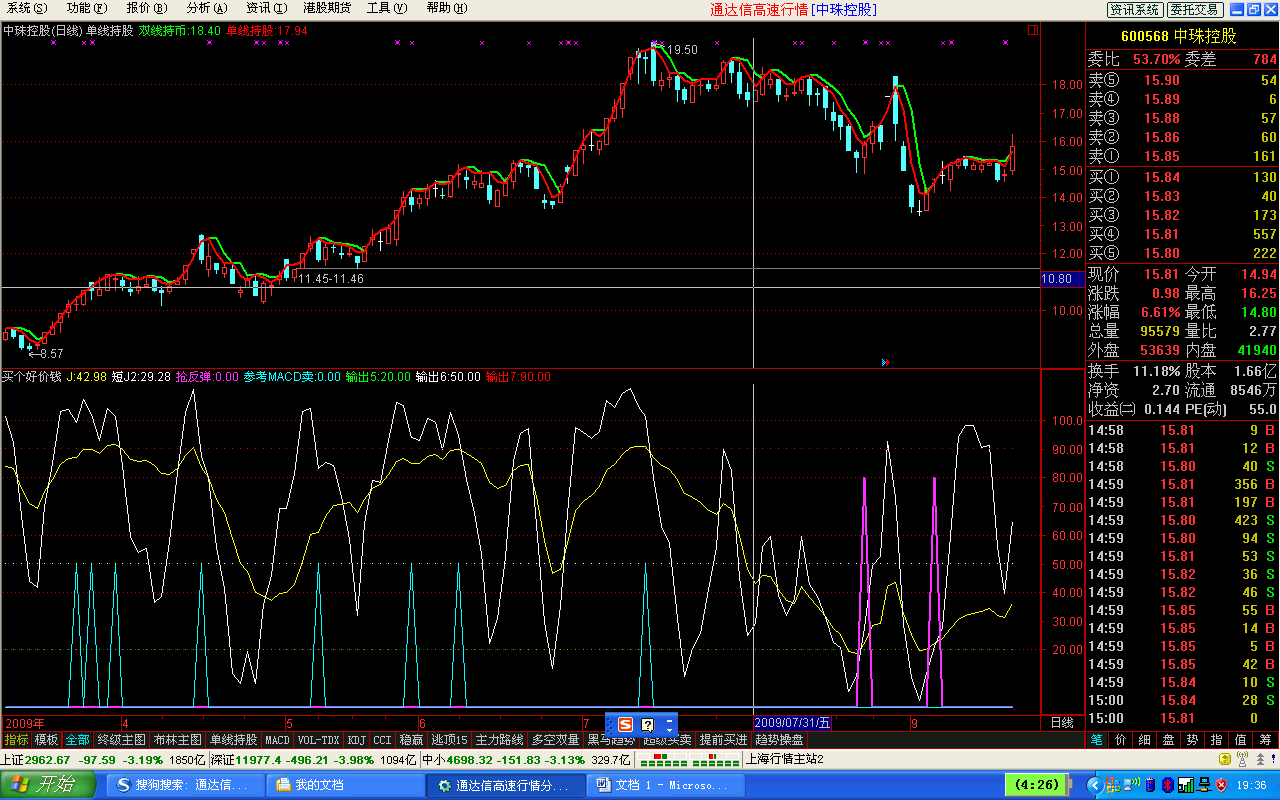Screen dimensions: 1280x800
Task: Click the 2009/07/31 date marker on timeline
Action: click(x=793, y=722)
